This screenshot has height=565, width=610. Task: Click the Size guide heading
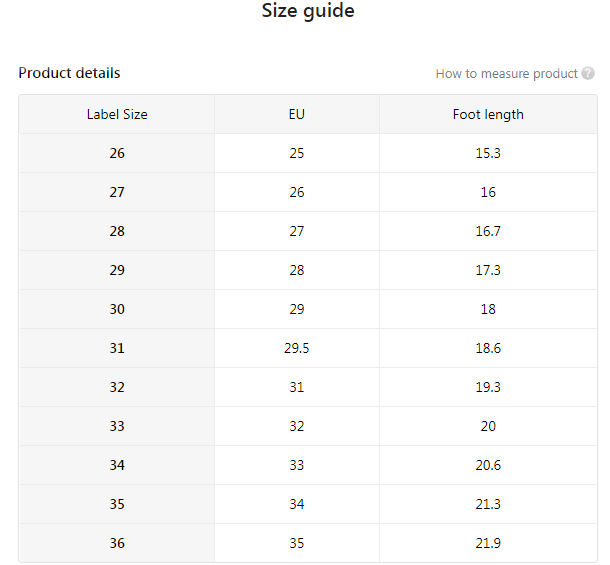[308, 12]
